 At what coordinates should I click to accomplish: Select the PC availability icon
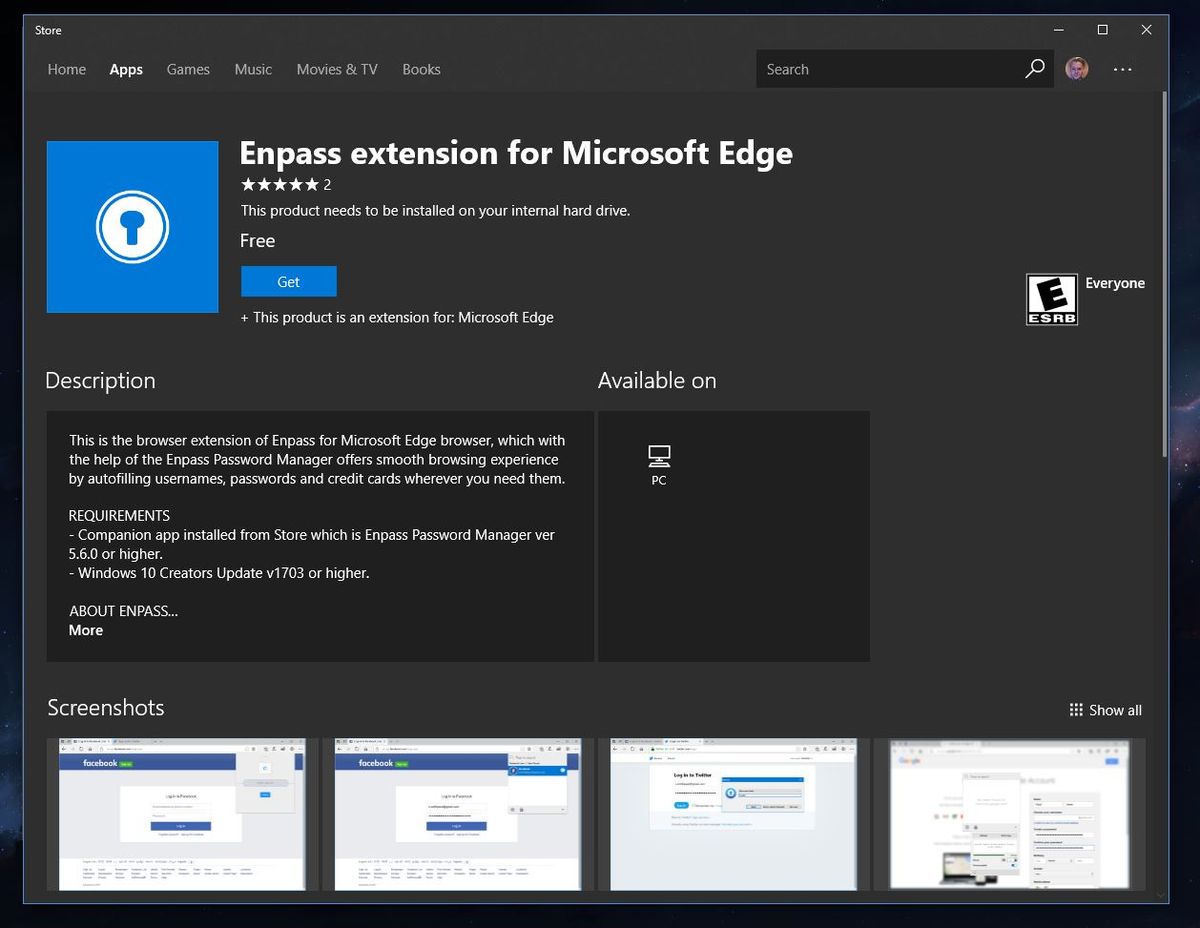point(658,462)
